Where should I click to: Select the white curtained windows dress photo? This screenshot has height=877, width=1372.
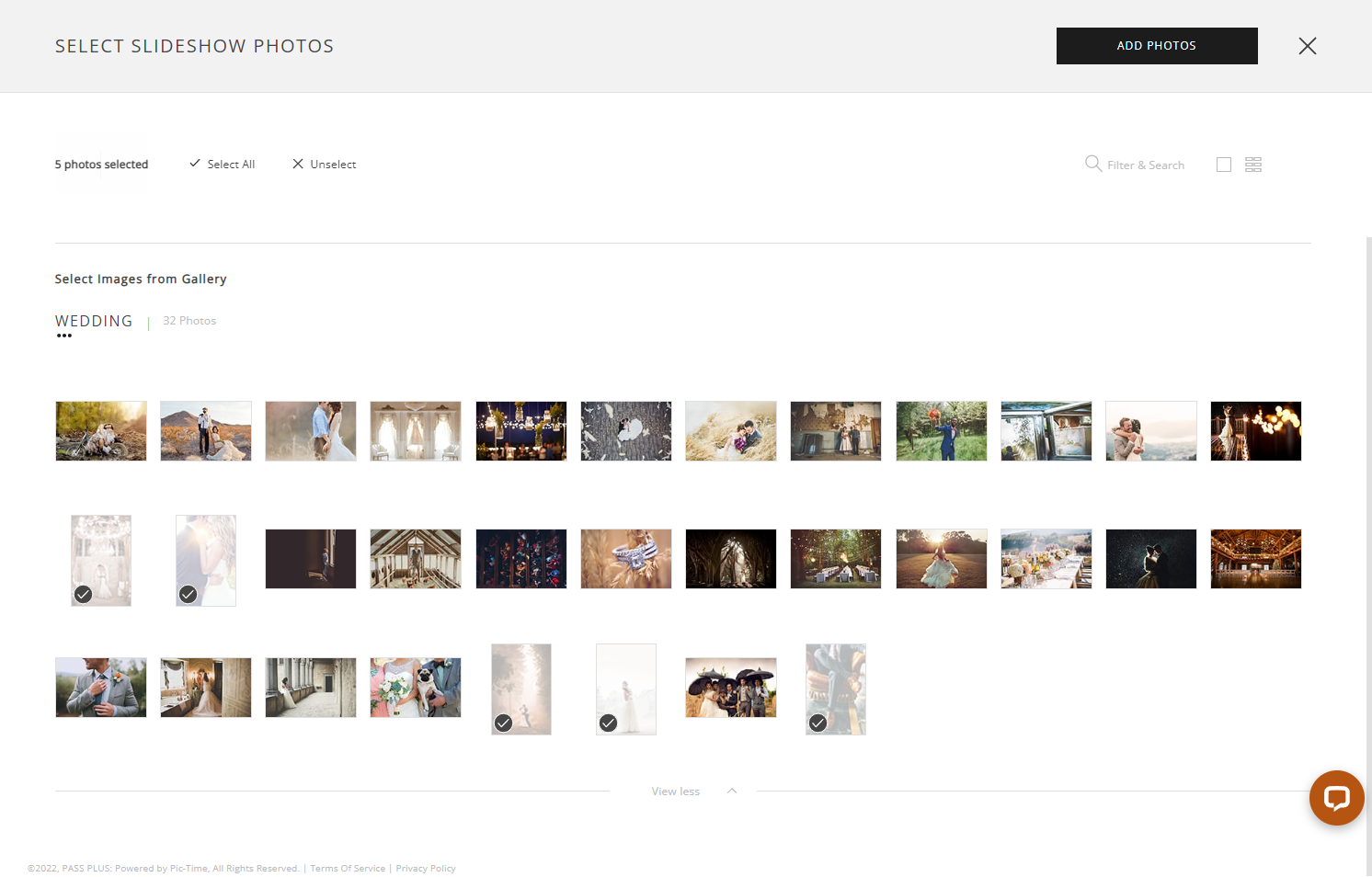[416, 431]
